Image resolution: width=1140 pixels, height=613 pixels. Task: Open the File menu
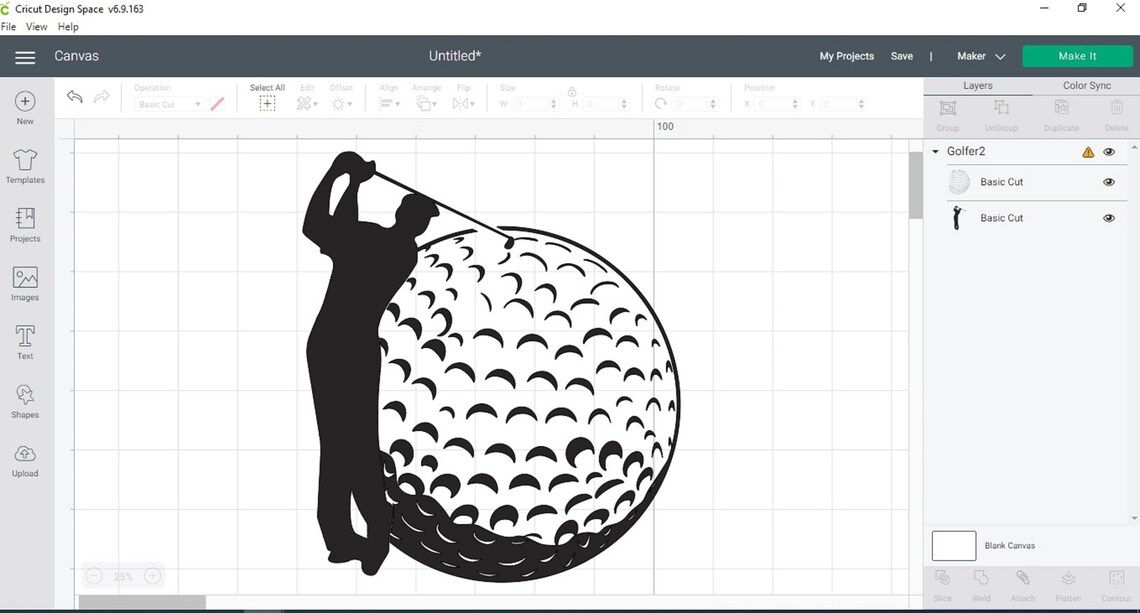[x=9, y=26]
